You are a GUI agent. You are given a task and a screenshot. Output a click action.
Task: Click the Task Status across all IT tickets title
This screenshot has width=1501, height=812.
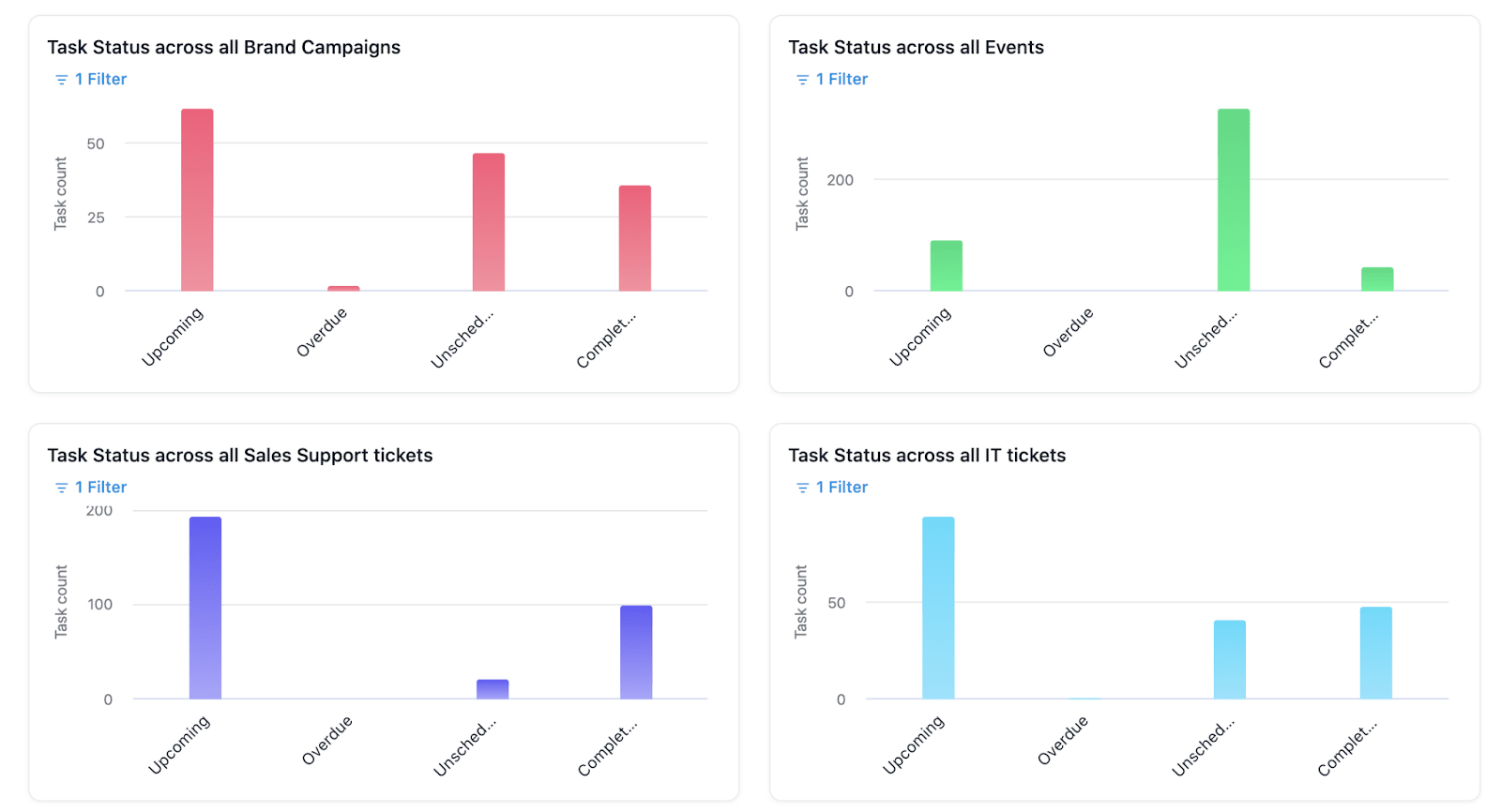coord(927,455)
